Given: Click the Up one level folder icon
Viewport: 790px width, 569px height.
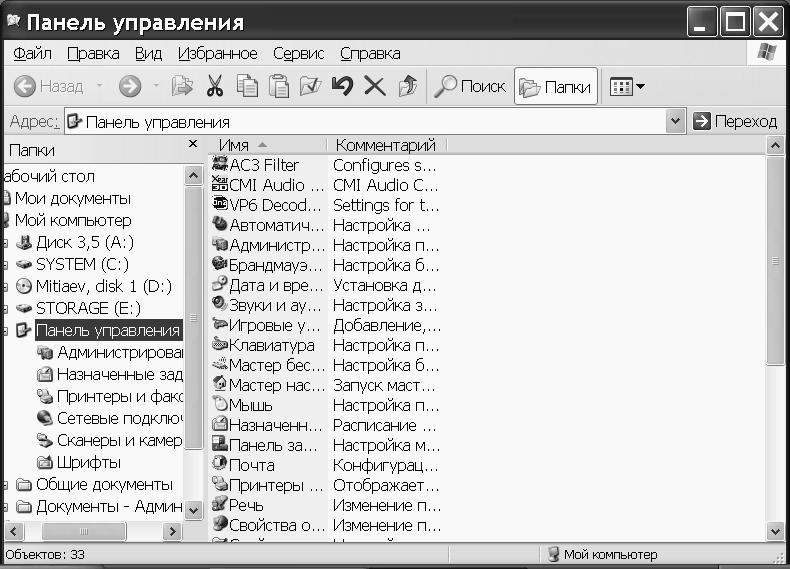Looking at the screenshot, I should [408, 86].
